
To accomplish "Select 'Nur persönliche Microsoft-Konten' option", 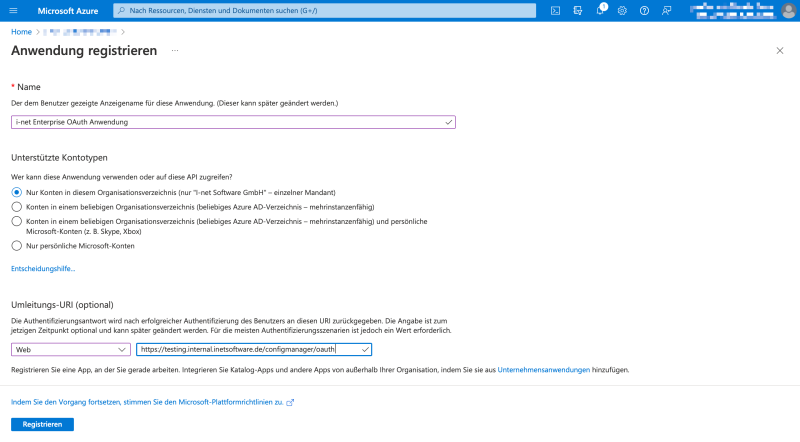I will click(16, 245).
